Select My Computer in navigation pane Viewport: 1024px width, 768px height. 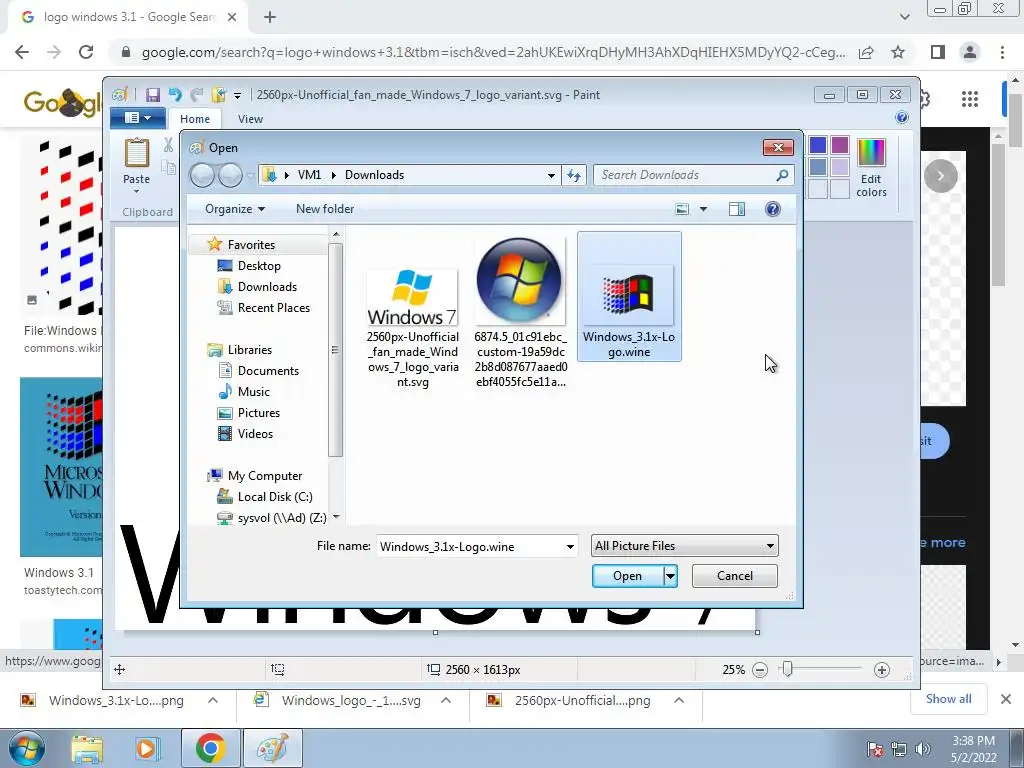tap(264, 476)
